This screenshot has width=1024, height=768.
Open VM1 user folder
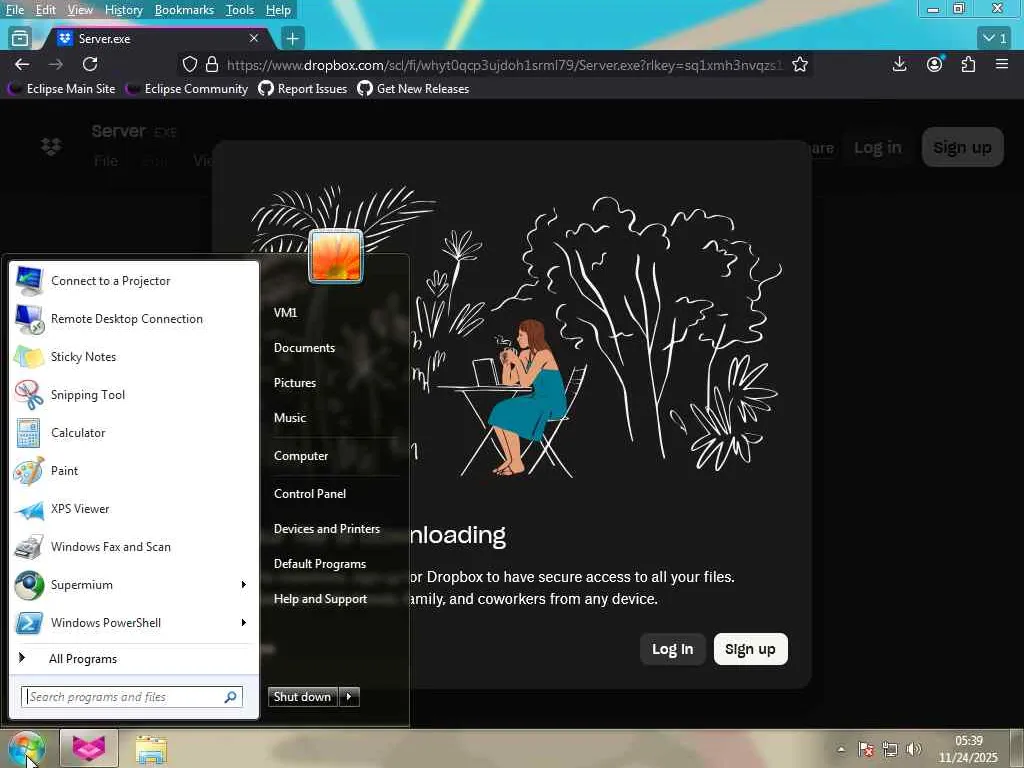click(x=285, y=313)
